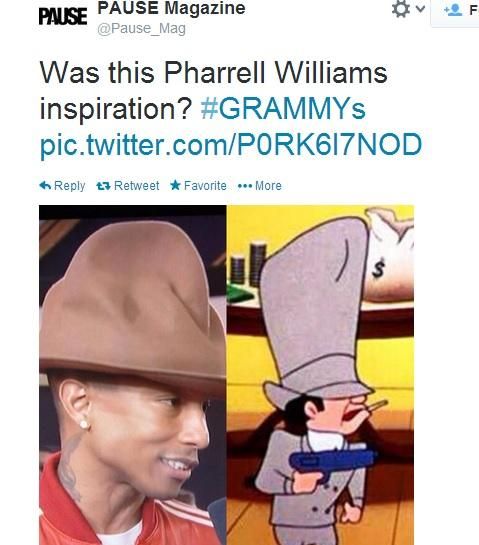Visit the PAUSE Magazine profile name
479x545 pixels.
[x=171, y=8]
